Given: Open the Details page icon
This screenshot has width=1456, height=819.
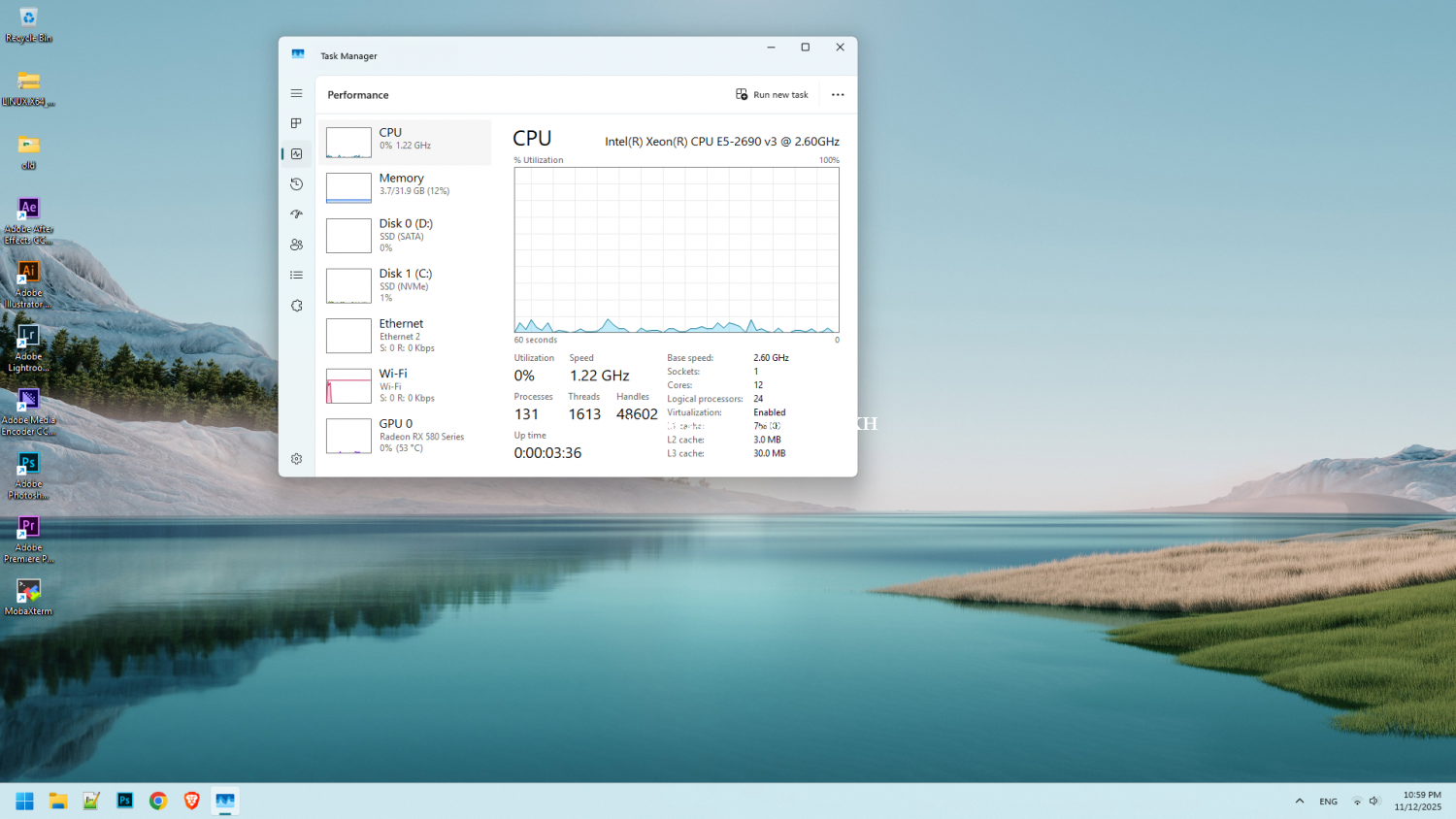Looking at the screenshot, I should coord(297,276).
